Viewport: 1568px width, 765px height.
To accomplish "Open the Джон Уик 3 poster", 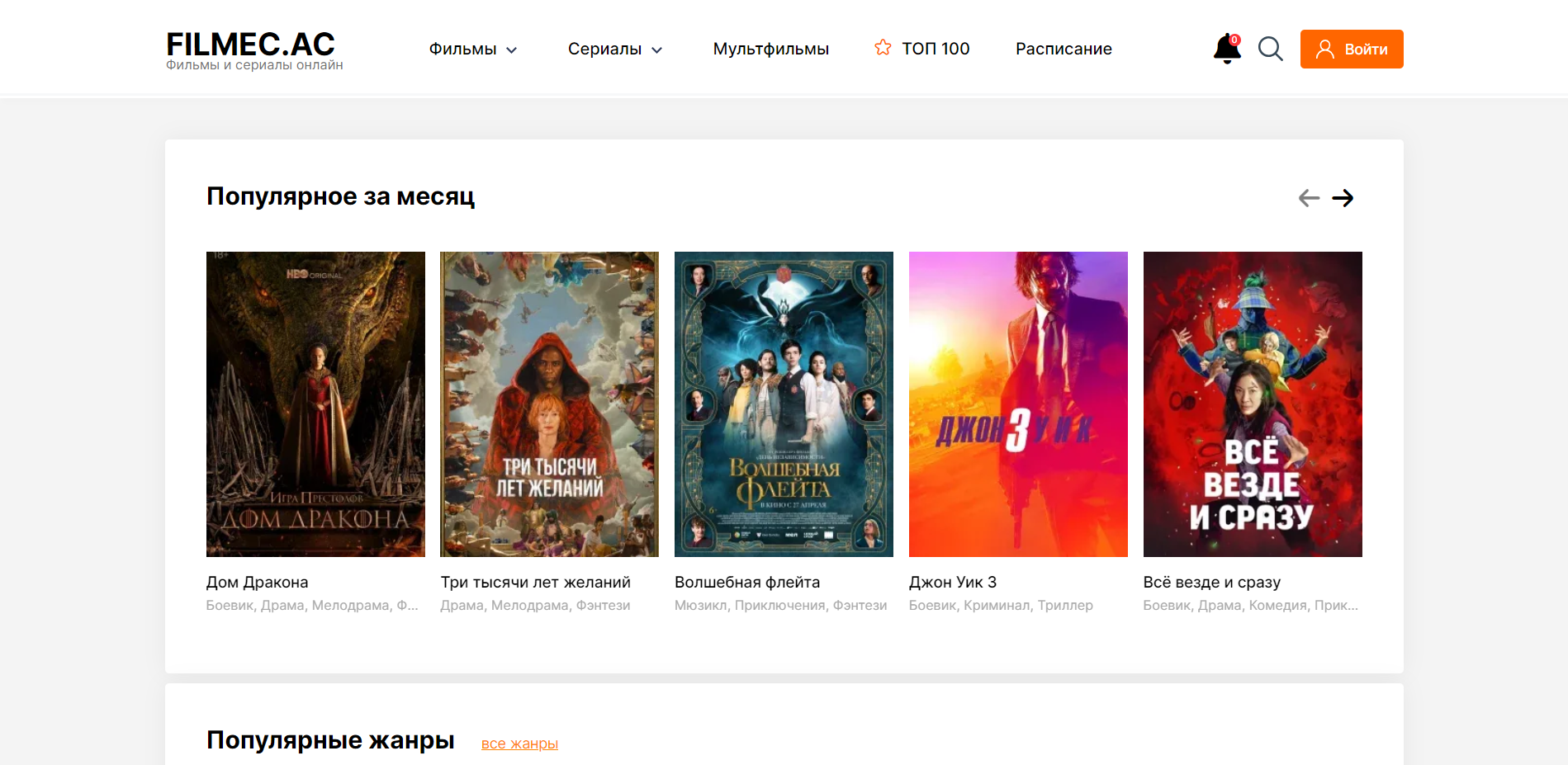I will pos(1018,404).
